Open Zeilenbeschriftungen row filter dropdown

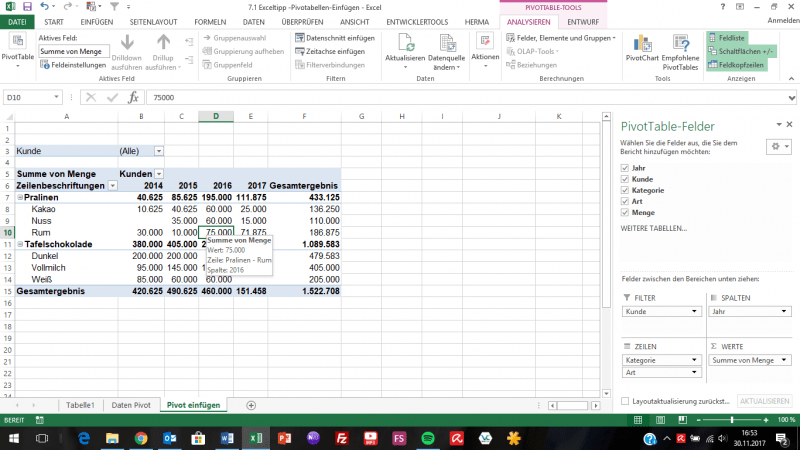(112, 186)
